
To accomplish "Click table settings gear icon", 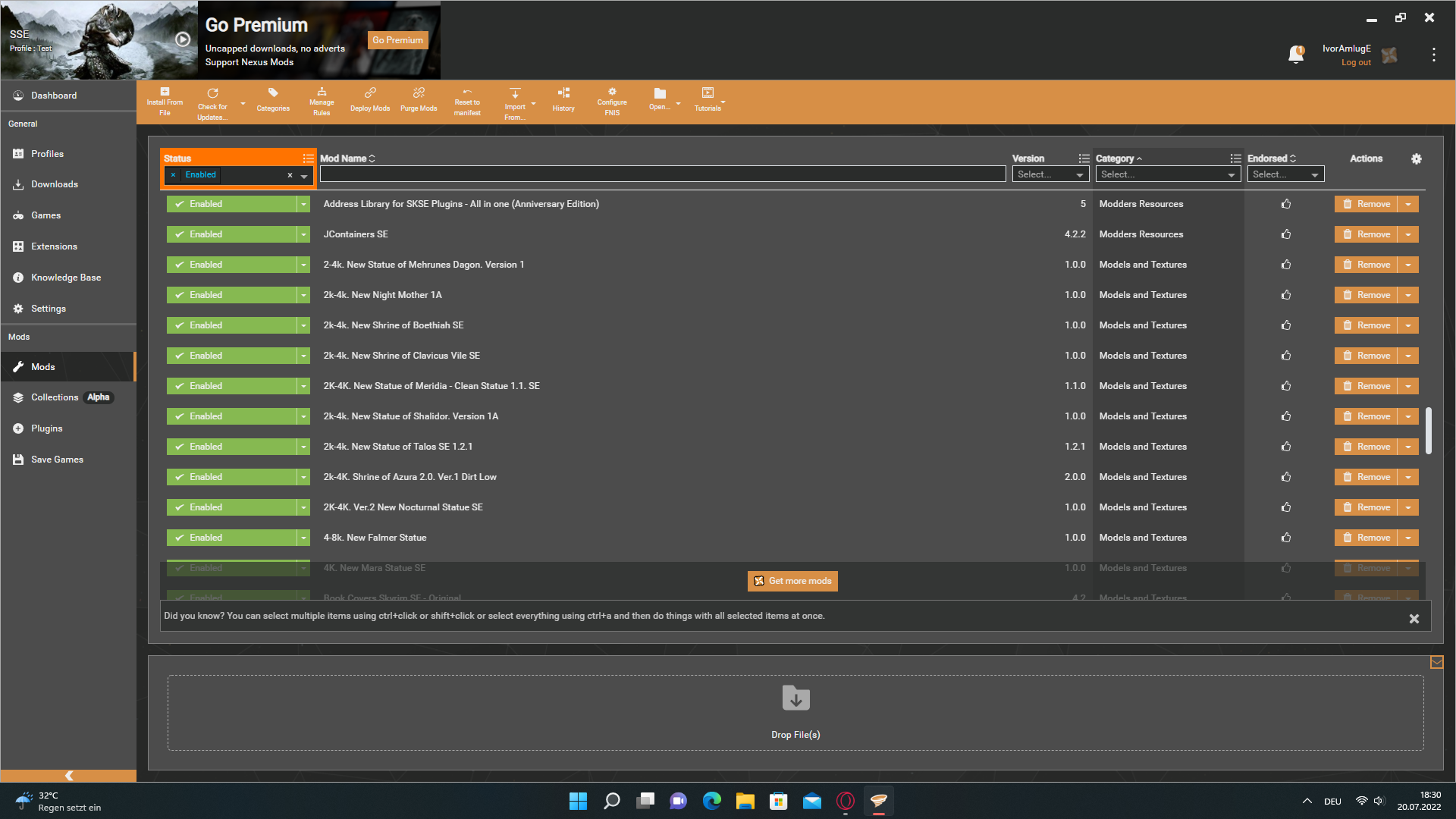I will pyautogui.click(x=1417, y=158).
